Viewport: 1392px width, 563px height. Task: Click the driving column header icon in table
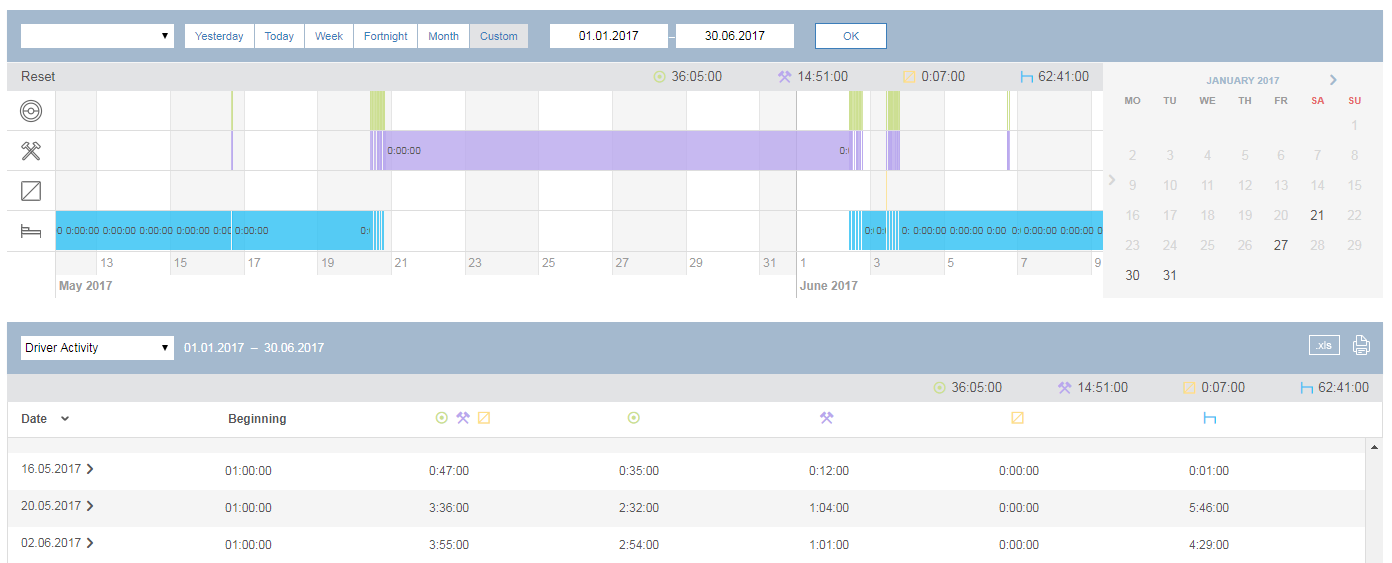coord(633,418)
